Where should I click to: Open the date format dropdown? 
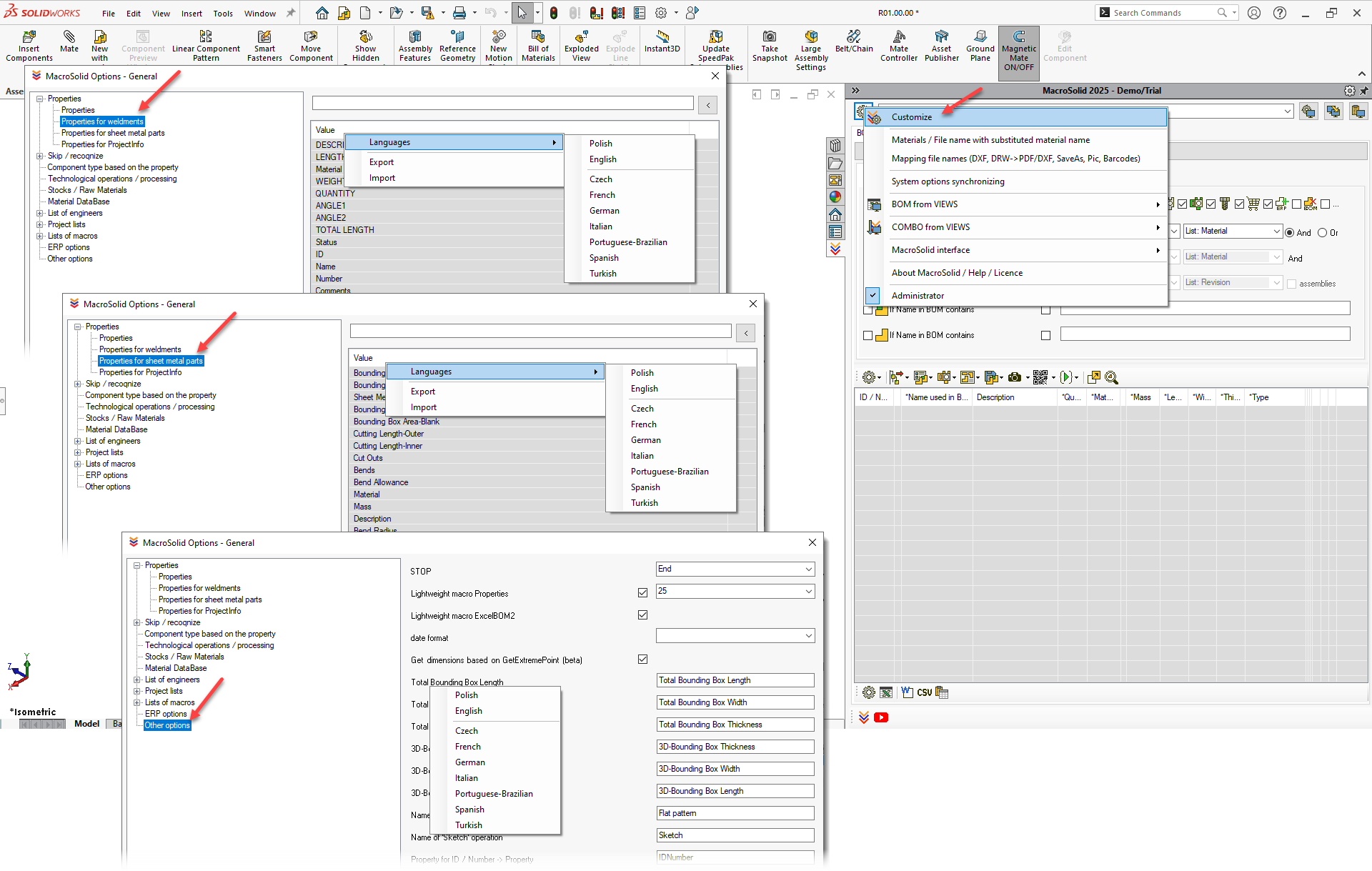pyautogui.click(x=735, y=635)
